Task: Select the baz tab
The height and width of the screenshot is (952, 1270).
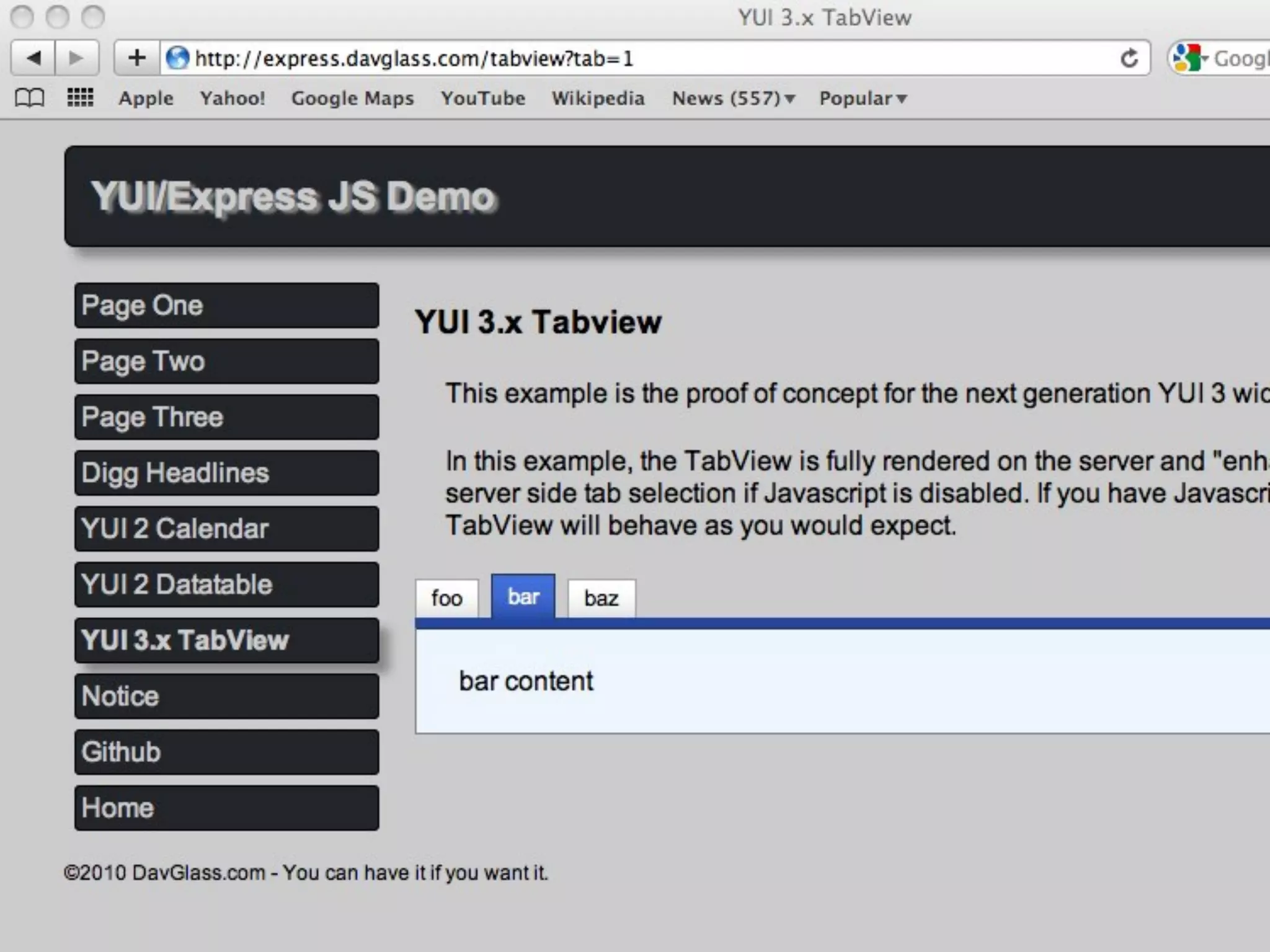Action: [x=601, y=598]
